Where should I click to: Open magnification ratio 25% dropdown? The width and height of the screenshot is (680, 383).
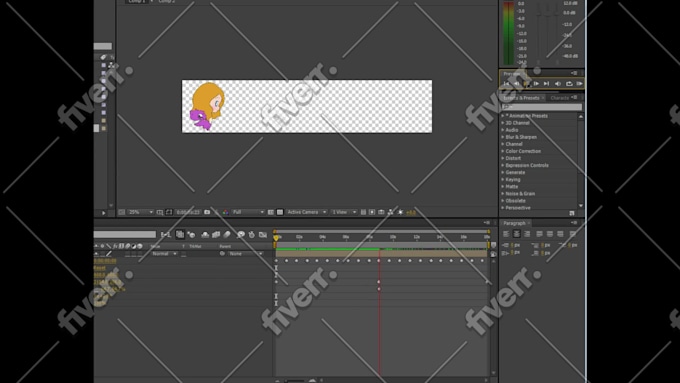pyautogui.click(x=141, y=212)
